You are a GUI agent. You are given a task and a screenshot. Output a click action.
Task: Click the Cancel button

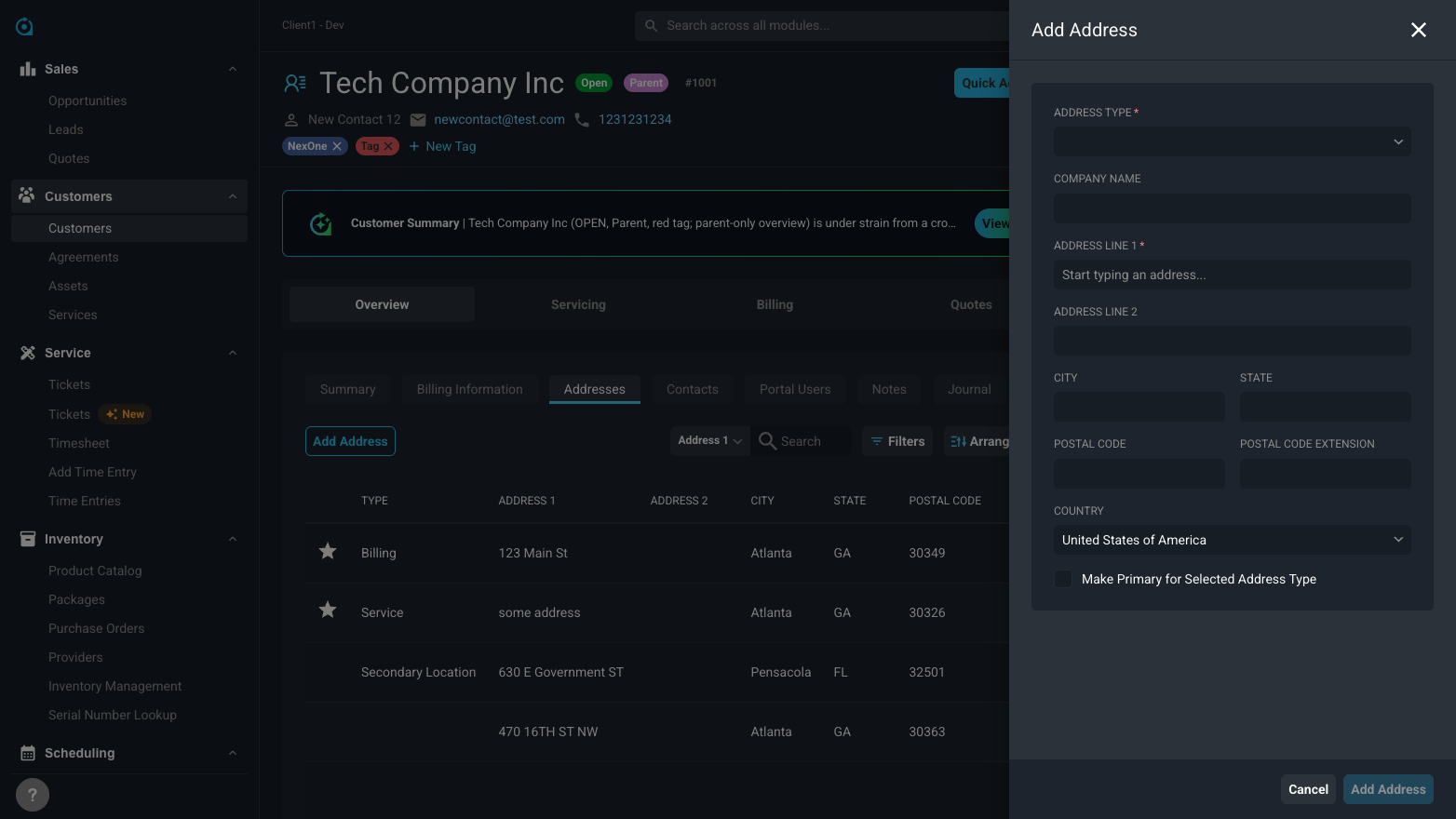click(x=1308, y=789)
